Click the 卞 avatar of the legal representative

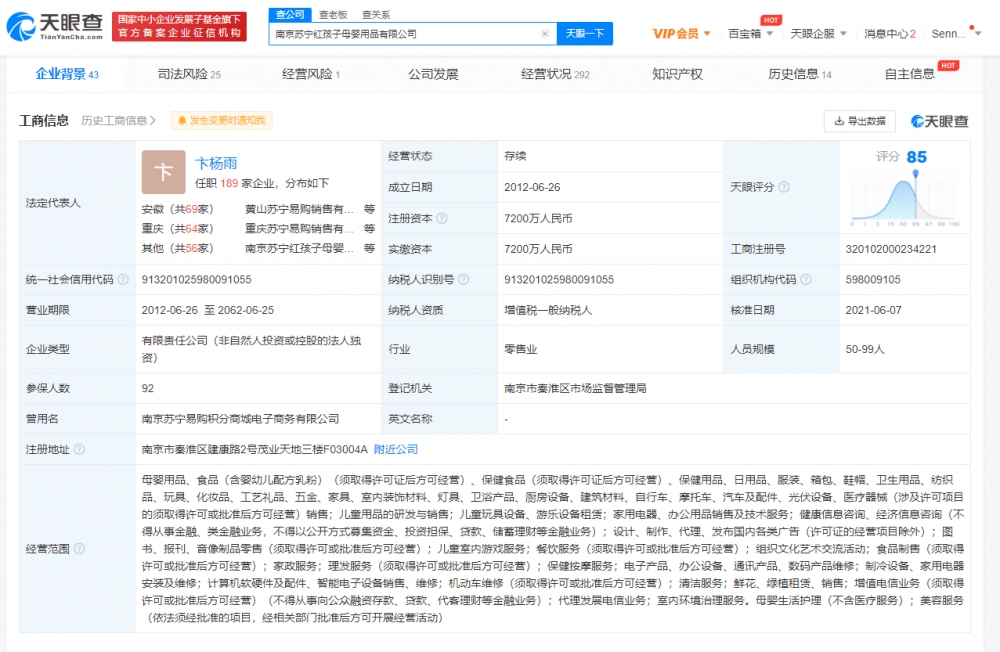point(163,172)
